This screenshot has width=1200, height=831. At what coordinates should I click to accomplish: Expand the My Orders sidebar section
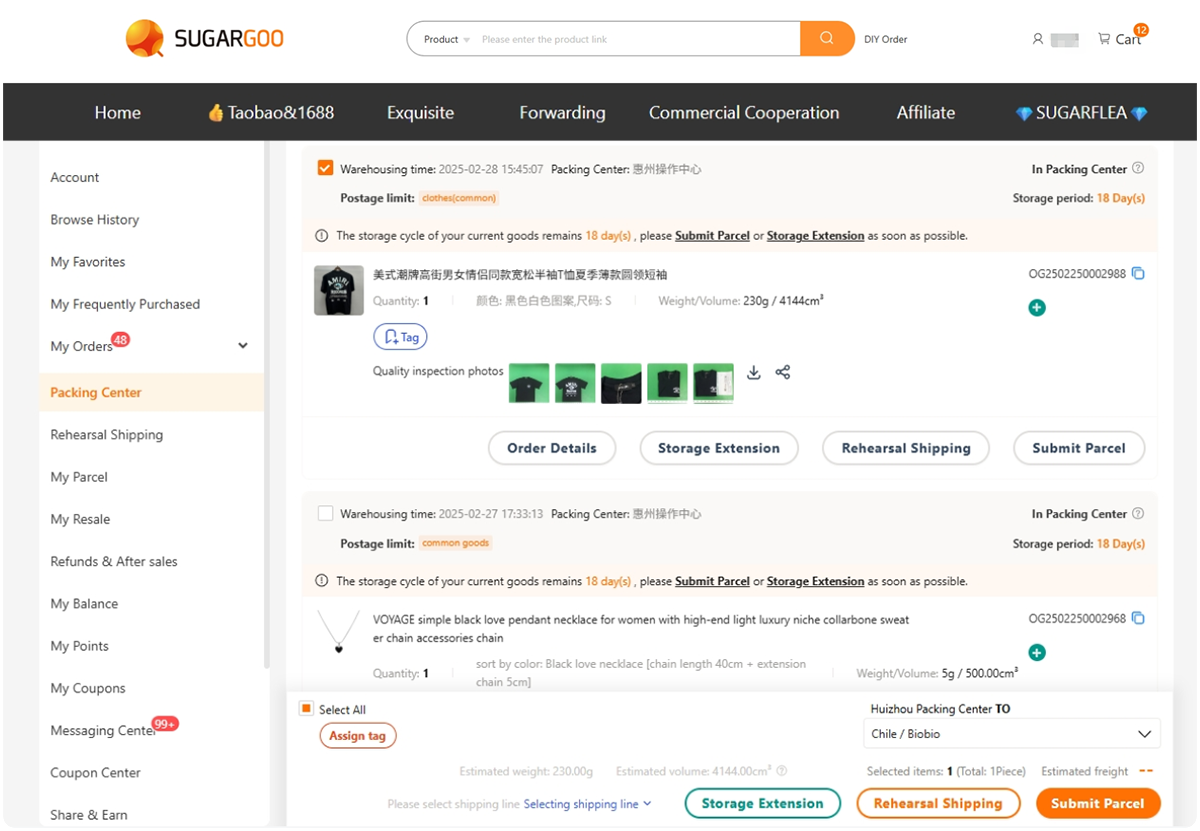pyautogui.click(x=242, y=346)
